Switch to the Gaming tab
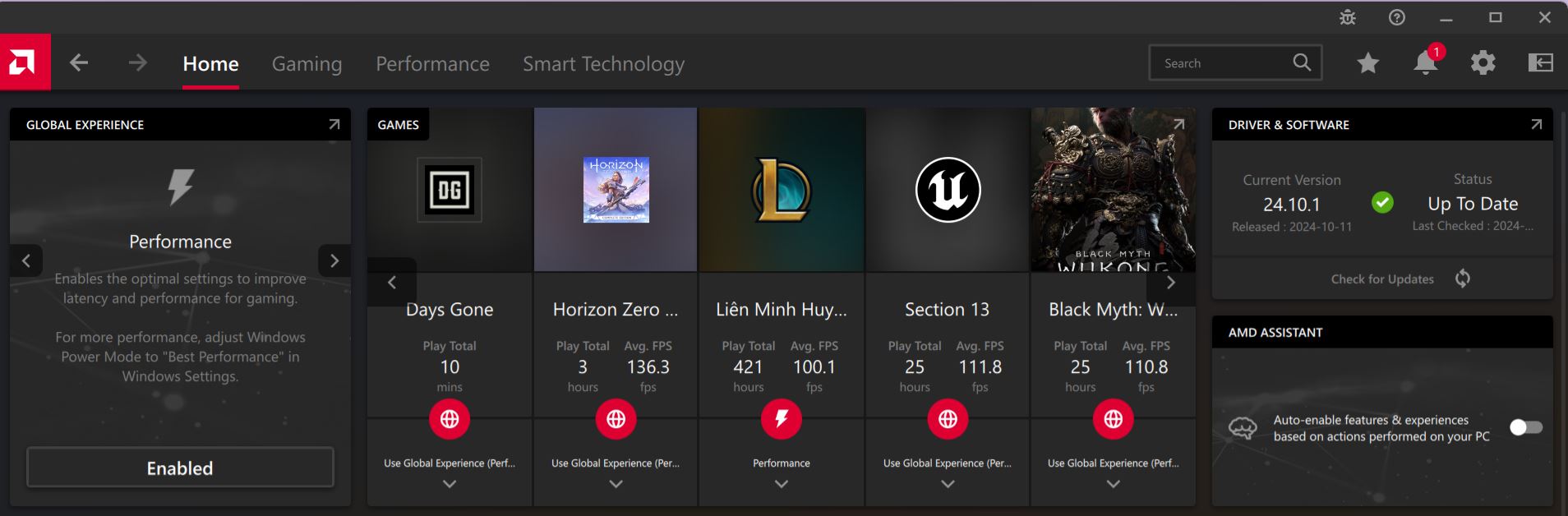Screen dimensions: 1568x516 point(307,63)
